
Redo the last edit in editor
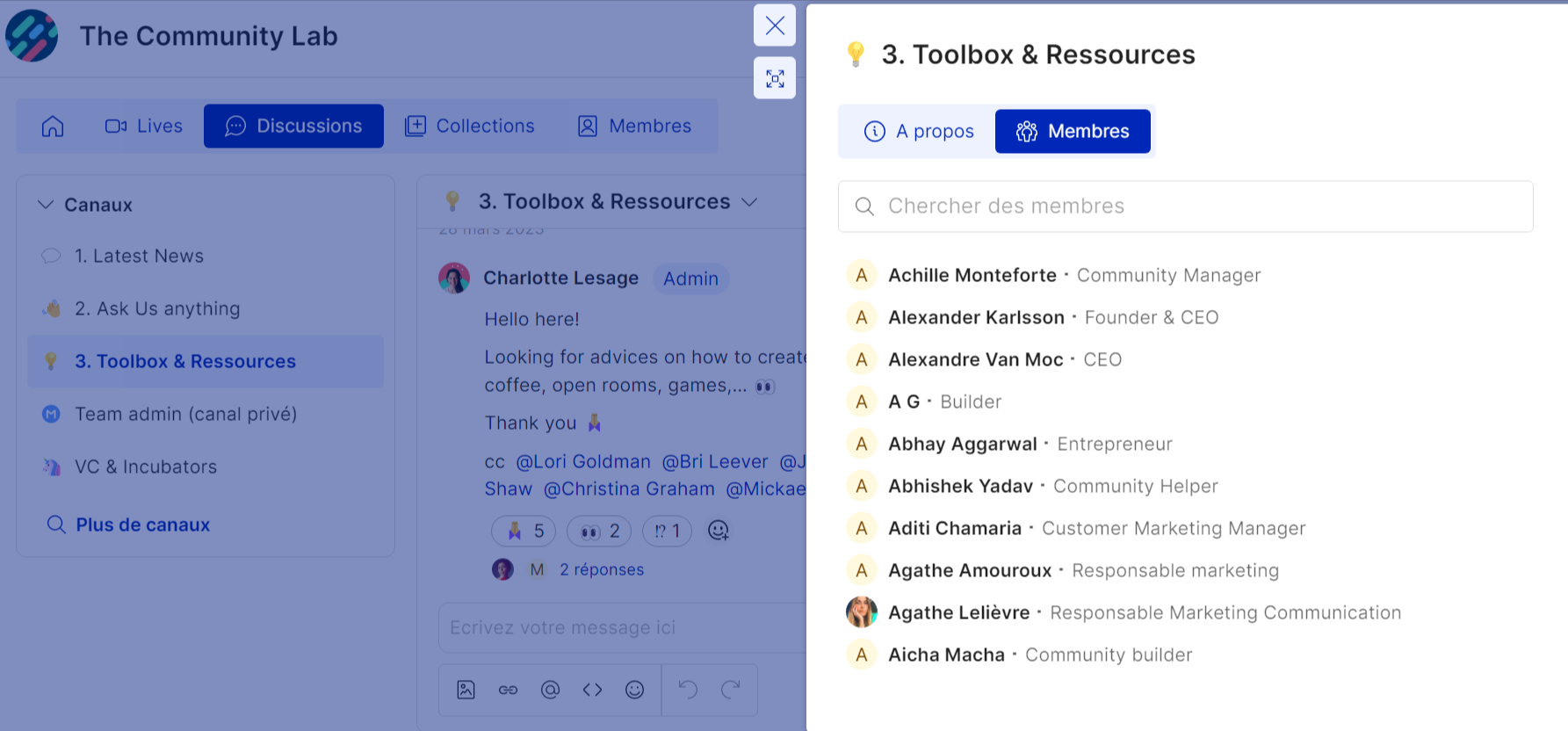(730, 690)
